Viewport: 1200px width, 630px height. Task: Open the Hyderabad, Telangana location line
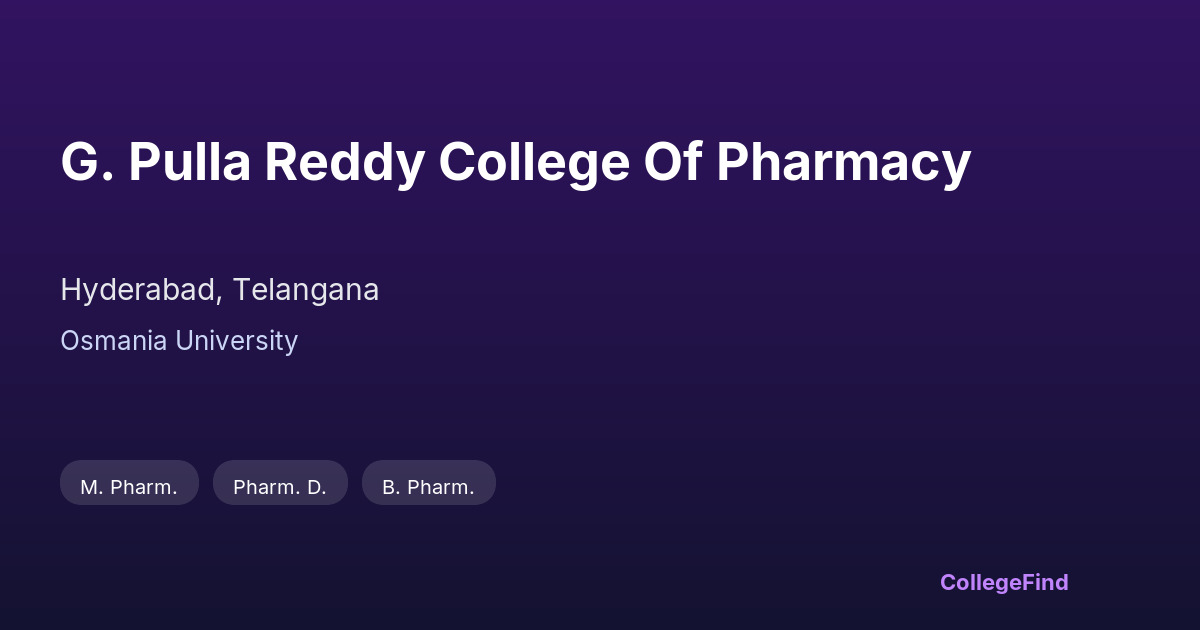click(219, 290)
